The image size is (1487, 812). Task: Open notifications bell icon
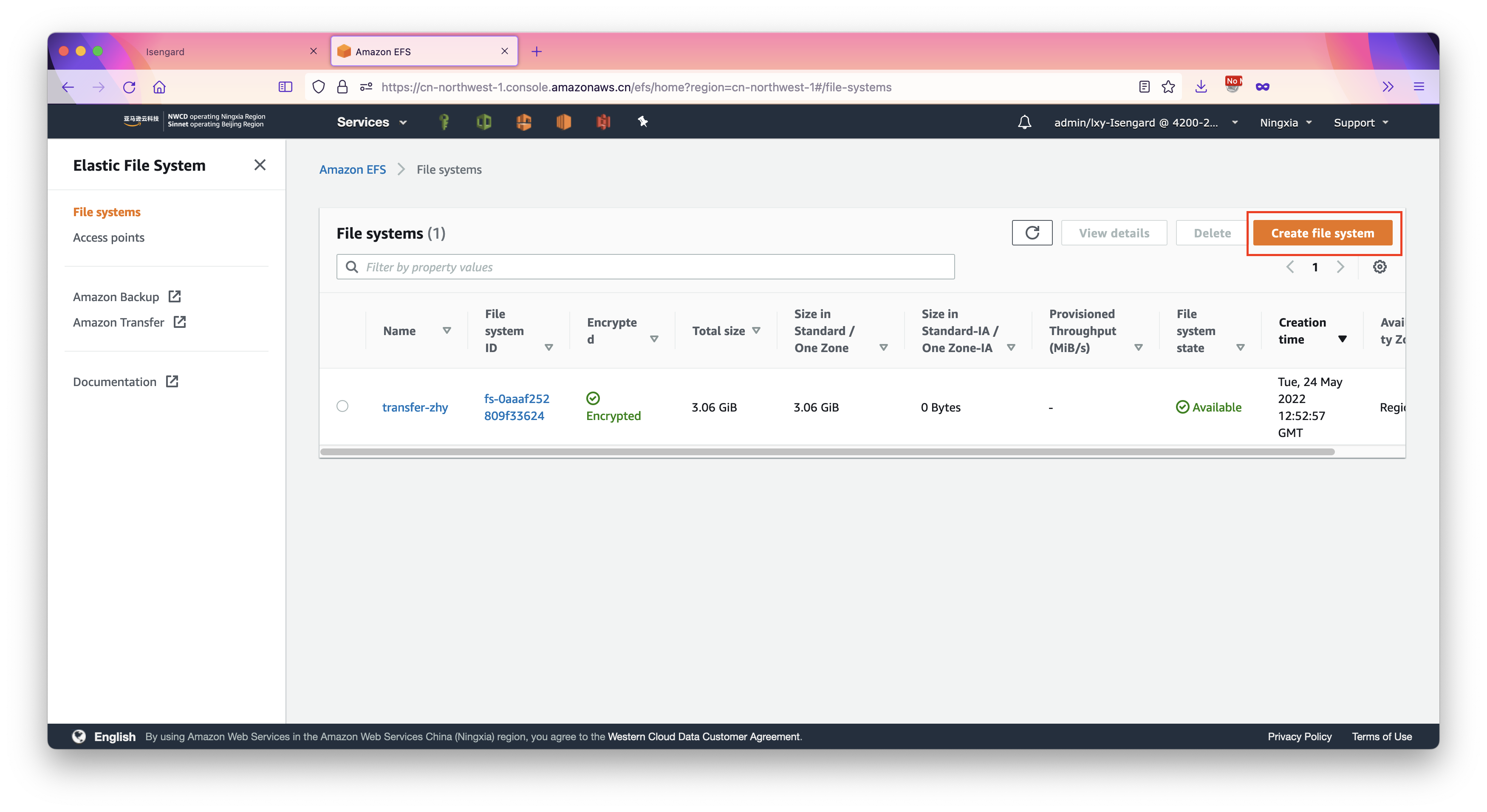(x=1025, y=122)
